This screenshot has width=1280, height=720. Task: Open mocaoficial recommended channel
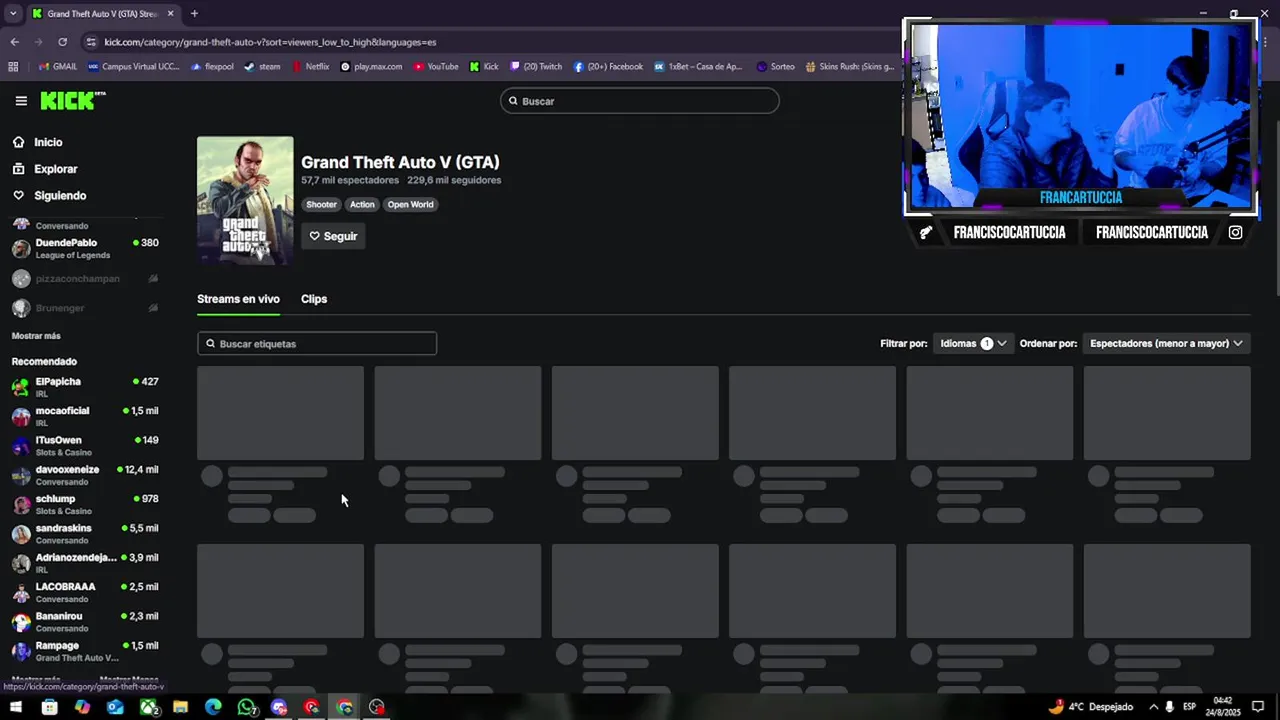tap(85, 416)
